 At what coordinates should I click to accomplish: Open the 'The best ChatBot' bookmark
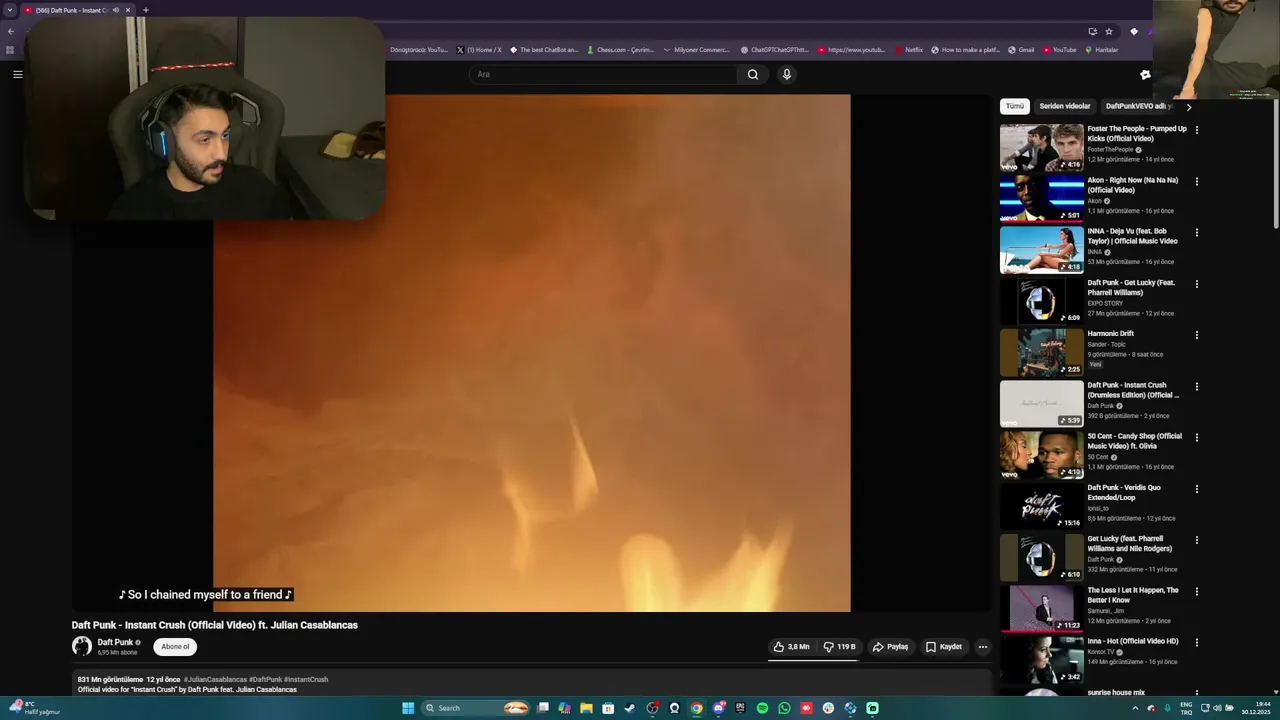tap(544, 50)
